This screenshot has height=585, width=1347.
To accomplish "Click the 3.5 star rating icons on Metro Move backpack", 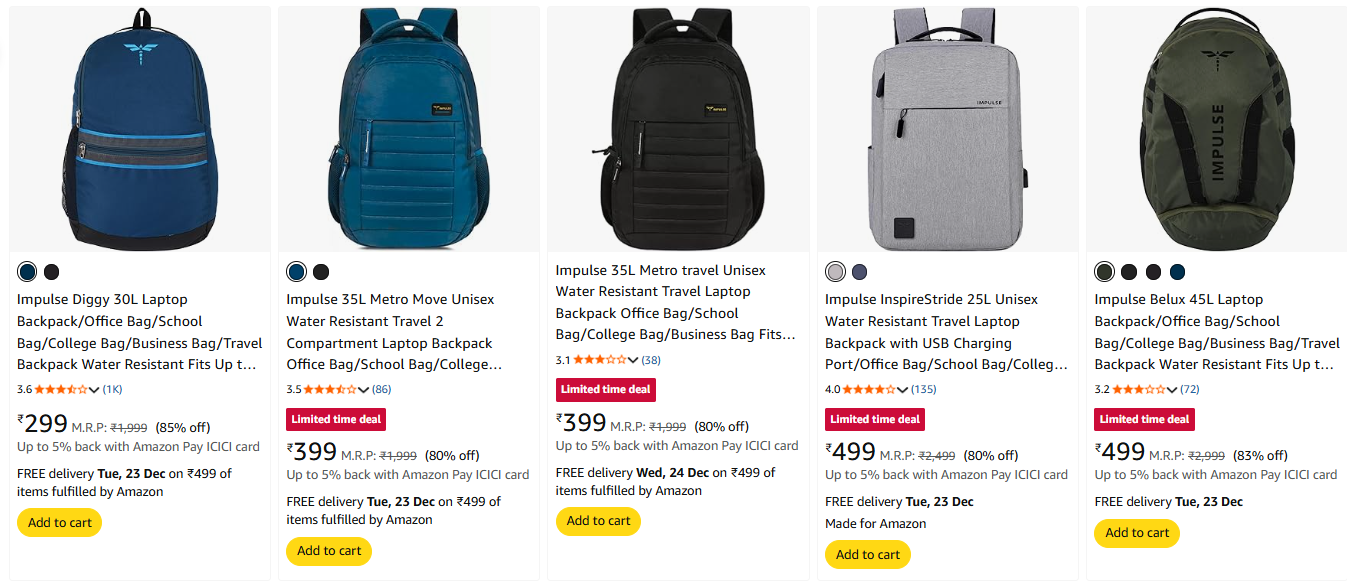I will coord(330,389).
